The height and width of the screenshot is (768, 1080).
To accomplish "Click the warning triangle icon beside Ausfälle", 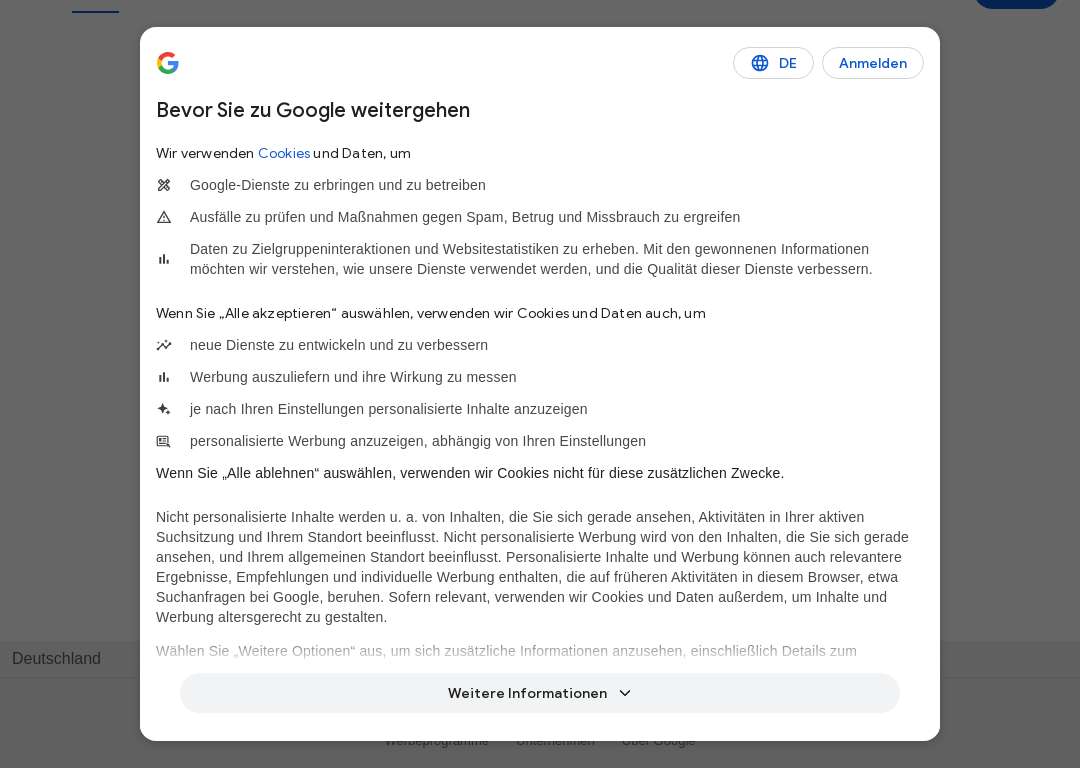I will (x=164, y=217).
